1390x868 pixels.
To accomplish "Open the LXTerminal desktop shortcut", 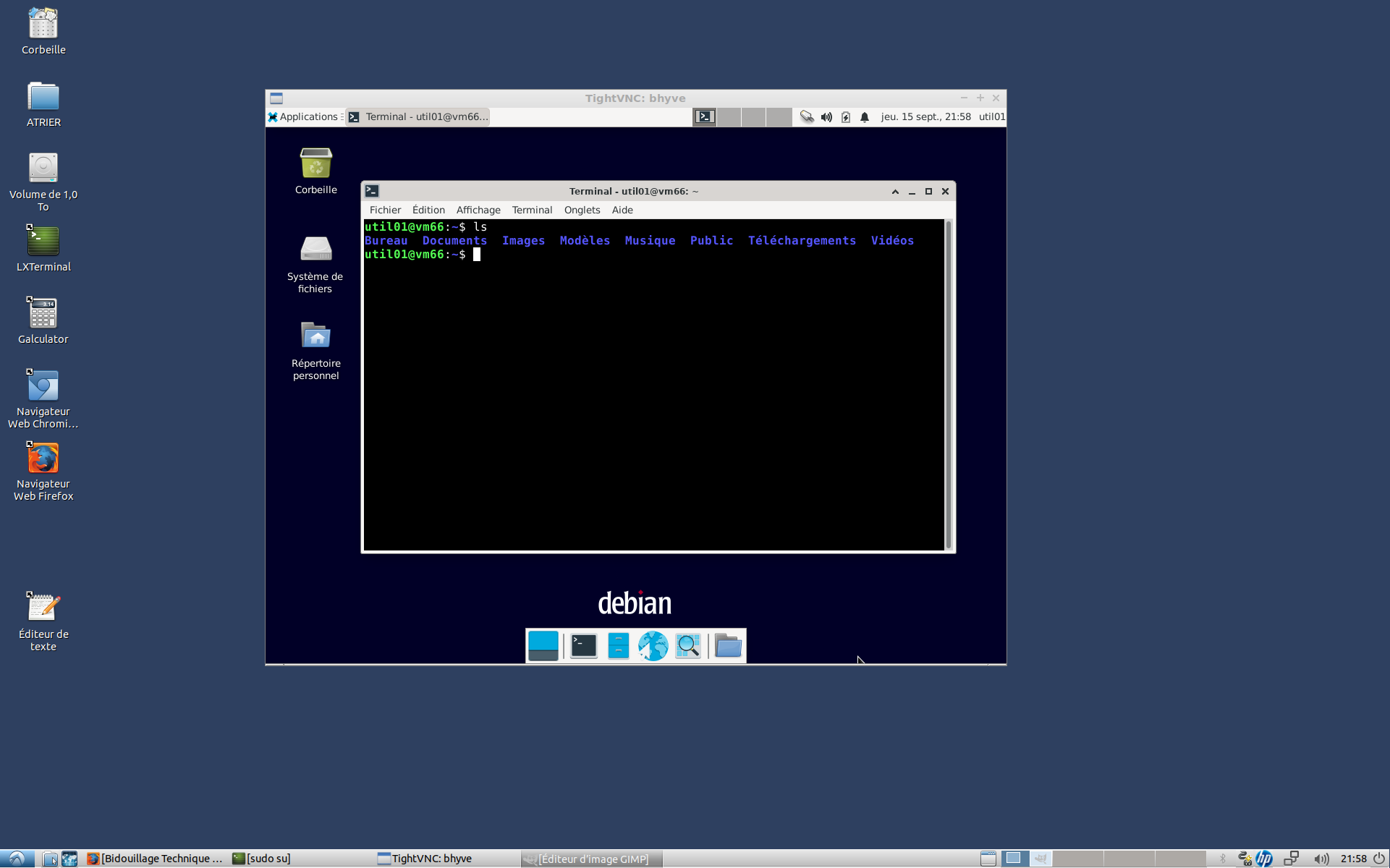I will coord(43,249).
